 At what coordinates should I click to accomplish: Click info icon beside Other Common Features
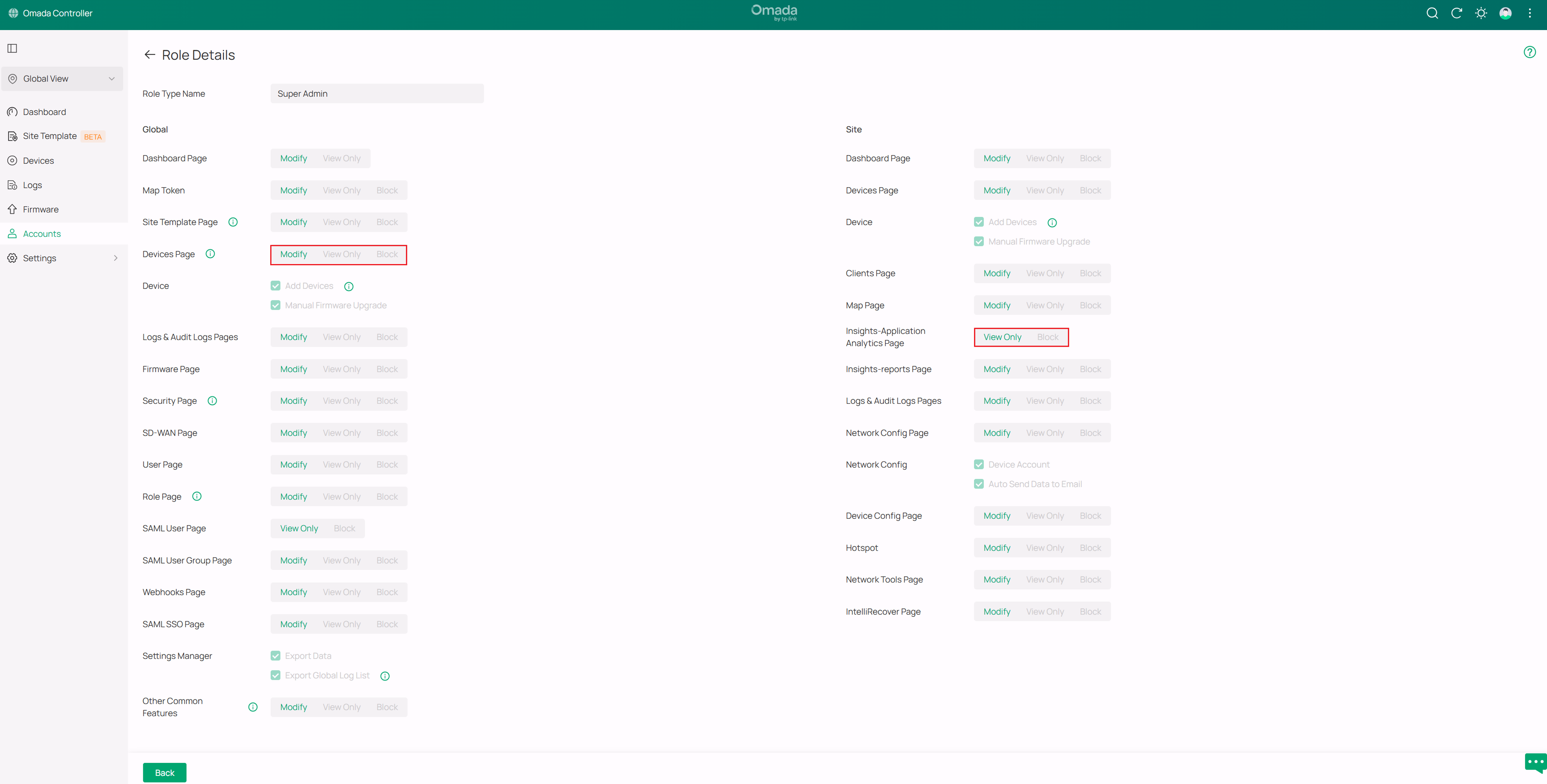[253, 707]
